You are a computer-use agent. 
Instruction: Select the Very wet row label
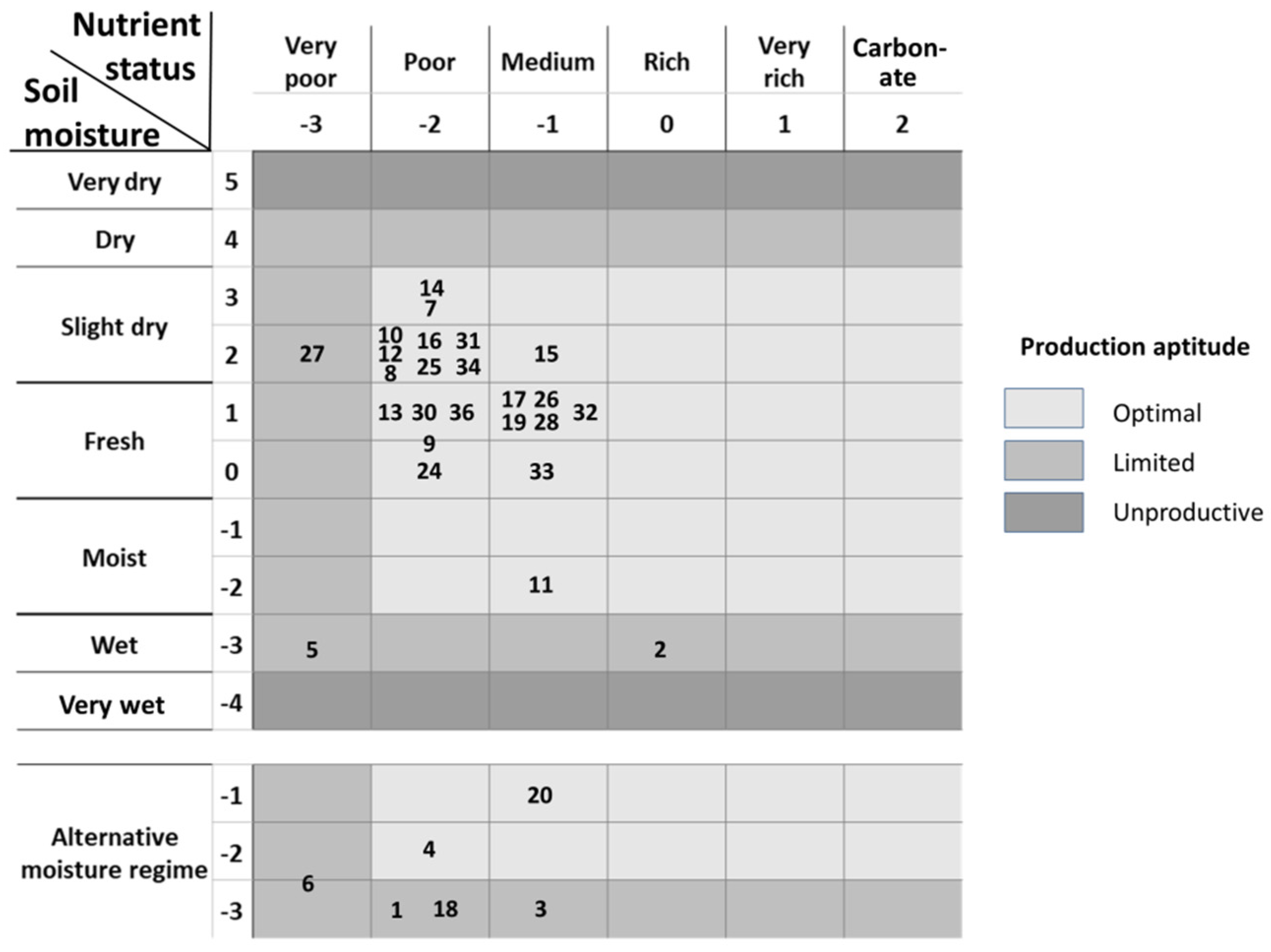pyautogui.click(x=112, y=704)
